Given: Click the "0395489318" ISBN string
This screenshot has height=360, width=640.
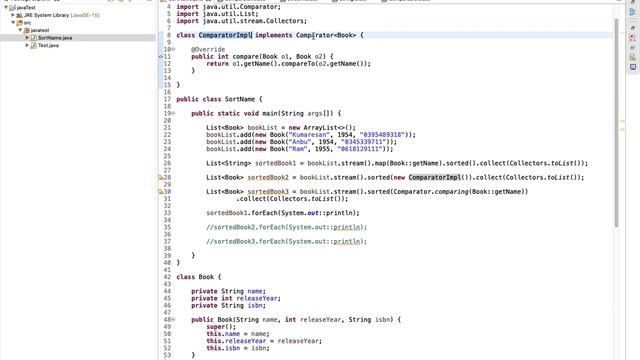Looking at the screenshot, I should [382, 135].
